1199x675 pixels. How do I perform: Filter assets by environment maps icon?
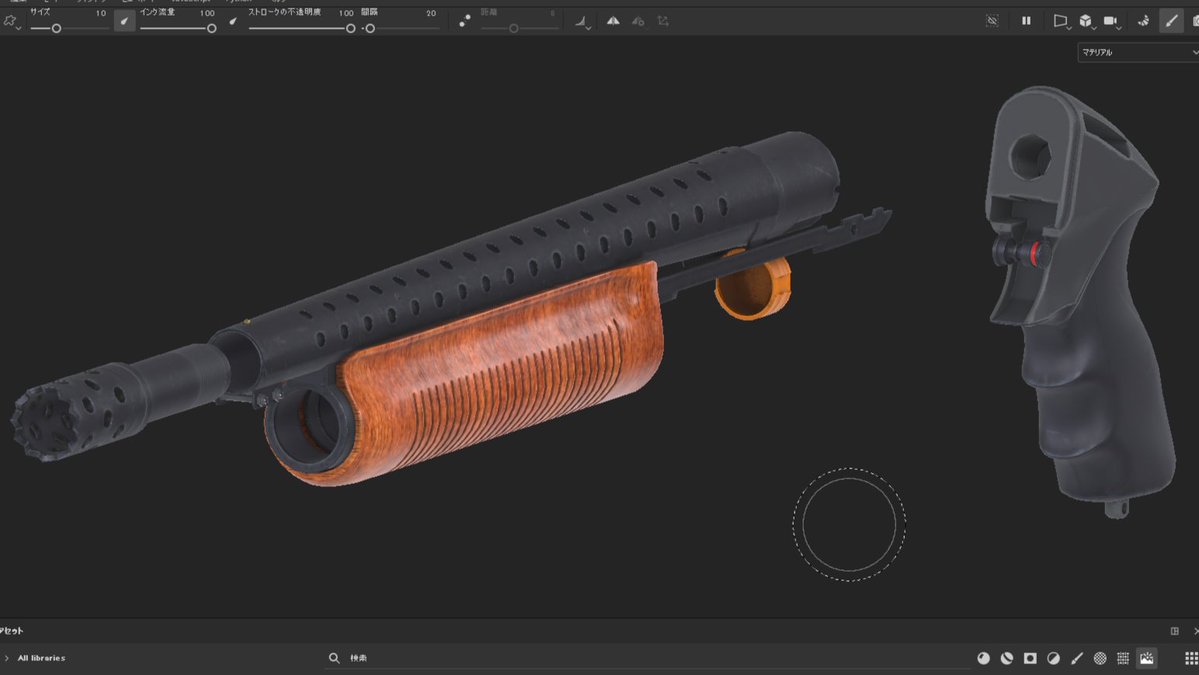[1146, 658]
